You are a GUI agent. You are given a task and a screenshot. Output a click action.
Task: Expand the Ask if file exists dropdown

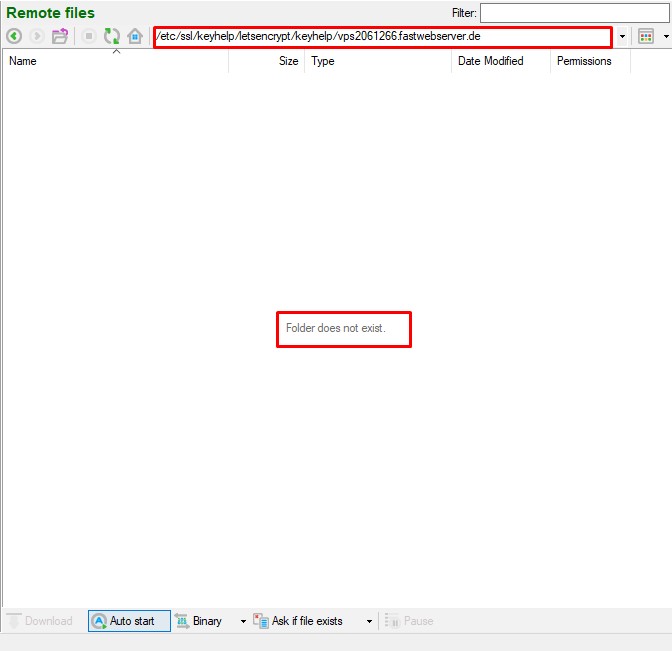[x=369, y=621]
